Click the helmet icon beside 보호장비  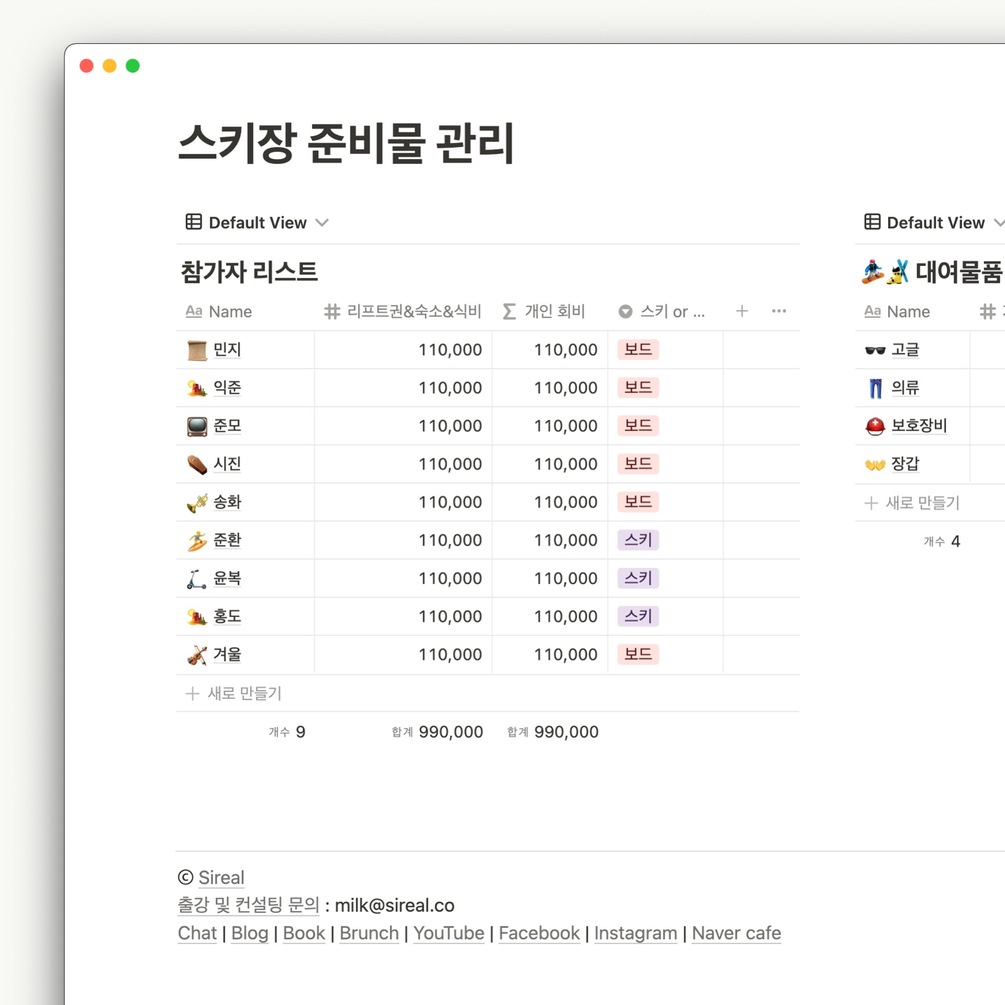(x=875, y=426)
